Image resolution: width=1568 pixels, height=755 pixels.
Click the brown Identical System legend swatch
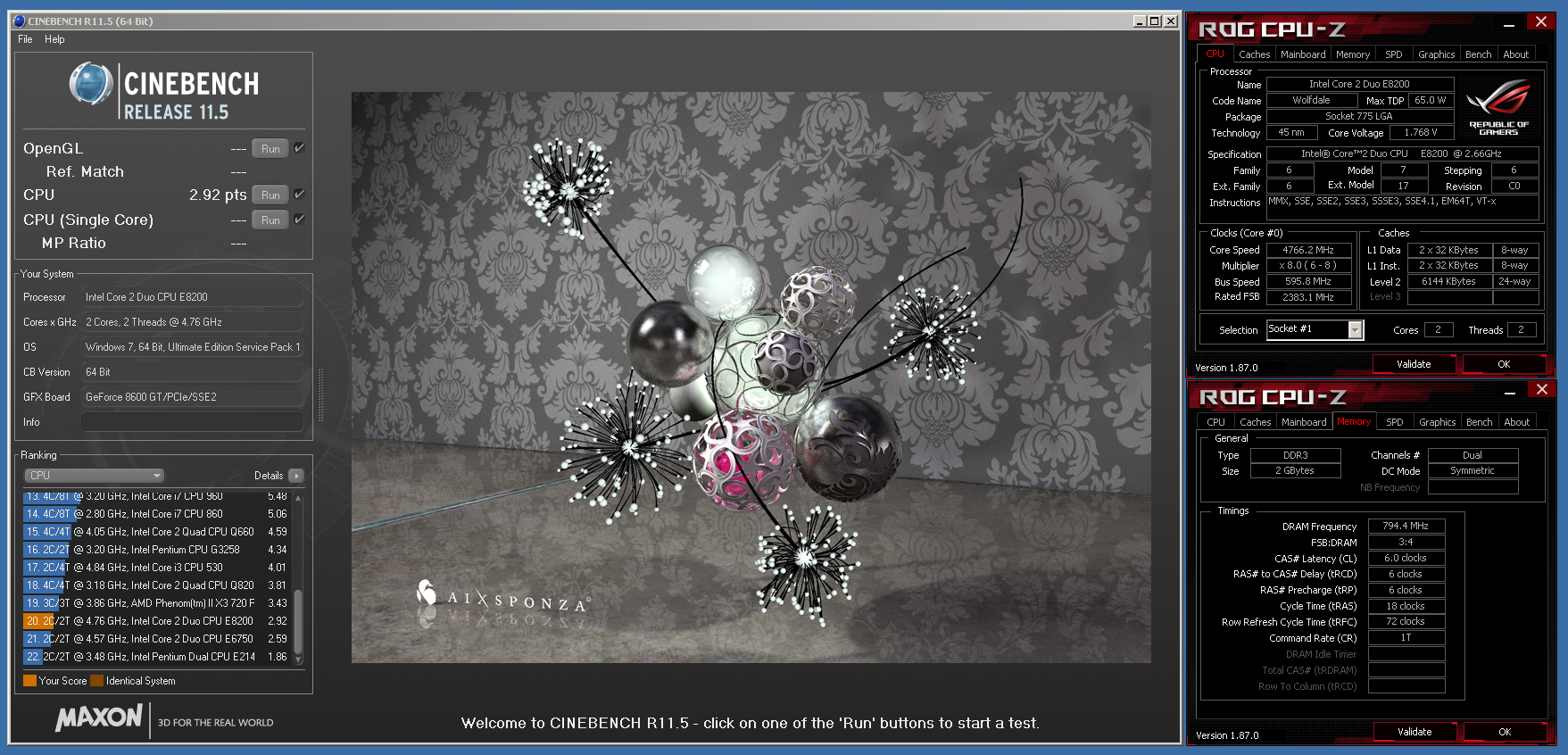tap(96, 681)
